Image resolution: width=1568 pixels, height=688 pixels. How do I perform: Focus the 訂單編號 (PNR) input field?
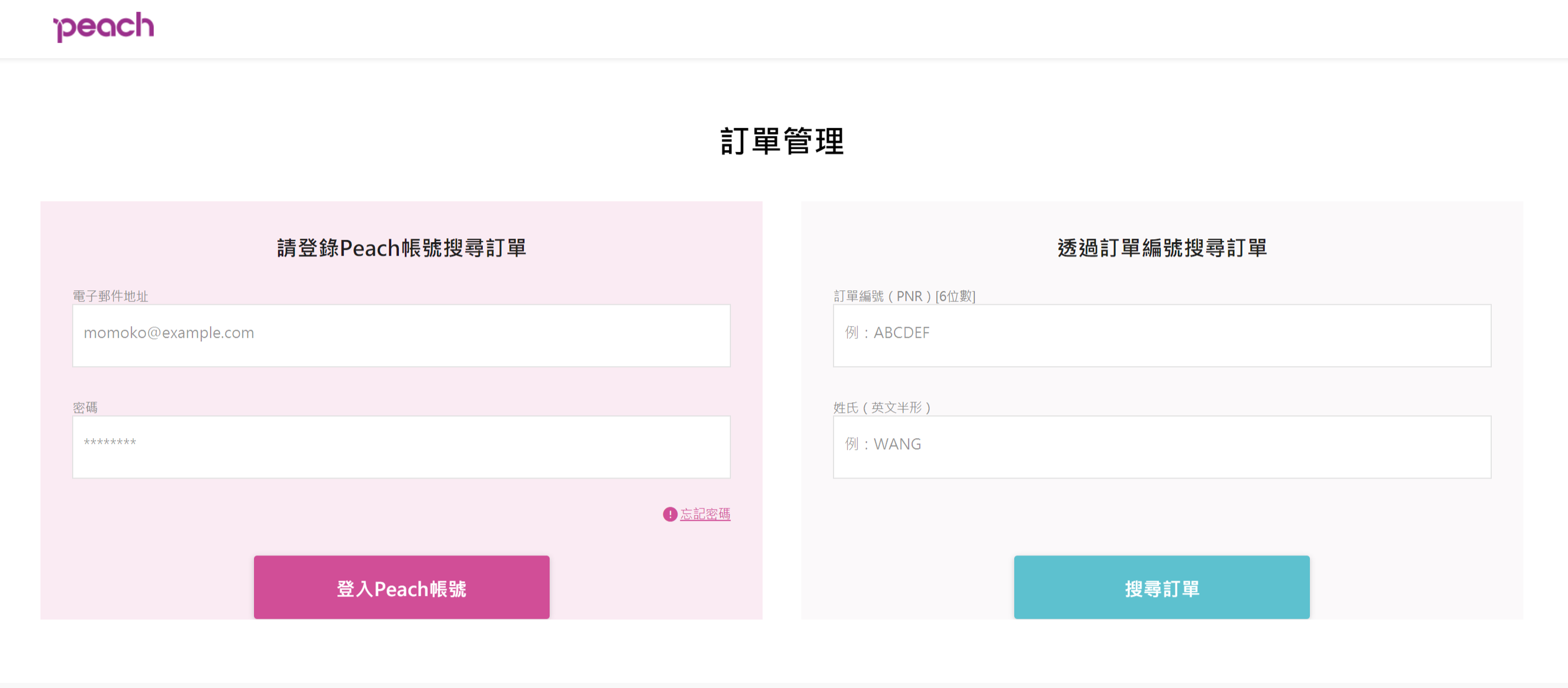click(x=1162, y=335)
